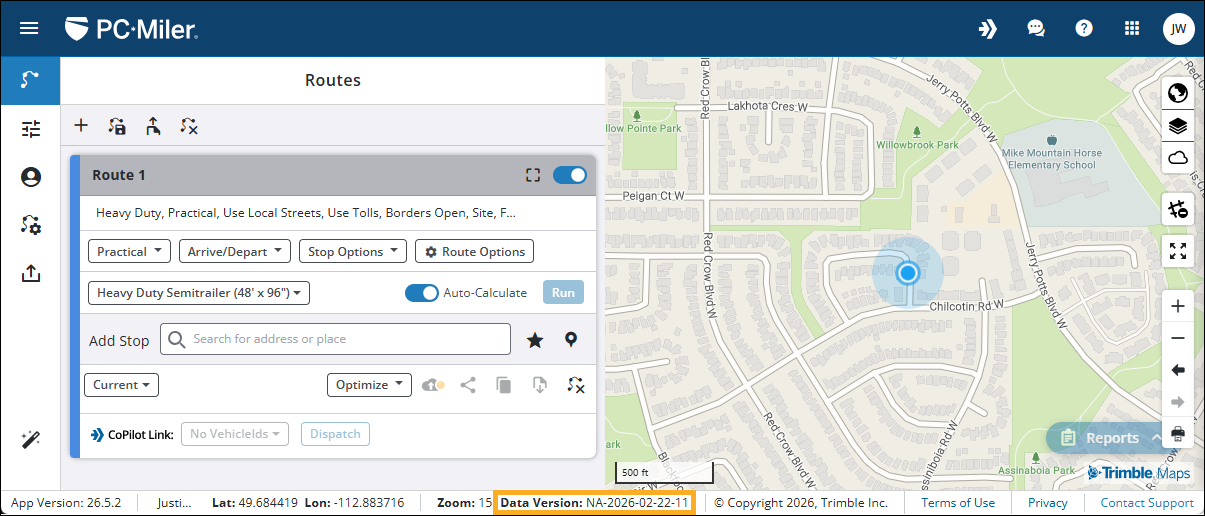1205x516 pixels.
Task: Click the save routes toolbar icon
Action: pyautogui.click(x=117, y=126)
